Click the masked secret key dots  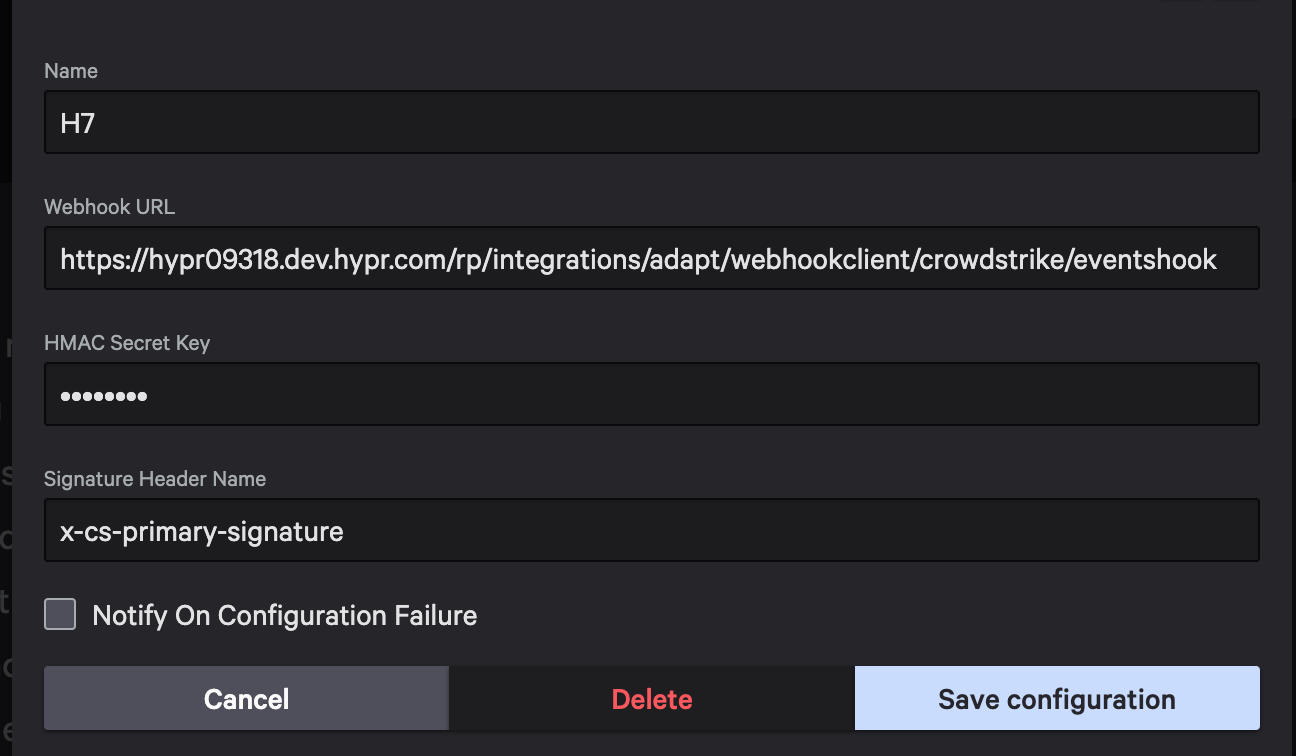(104, 394)
